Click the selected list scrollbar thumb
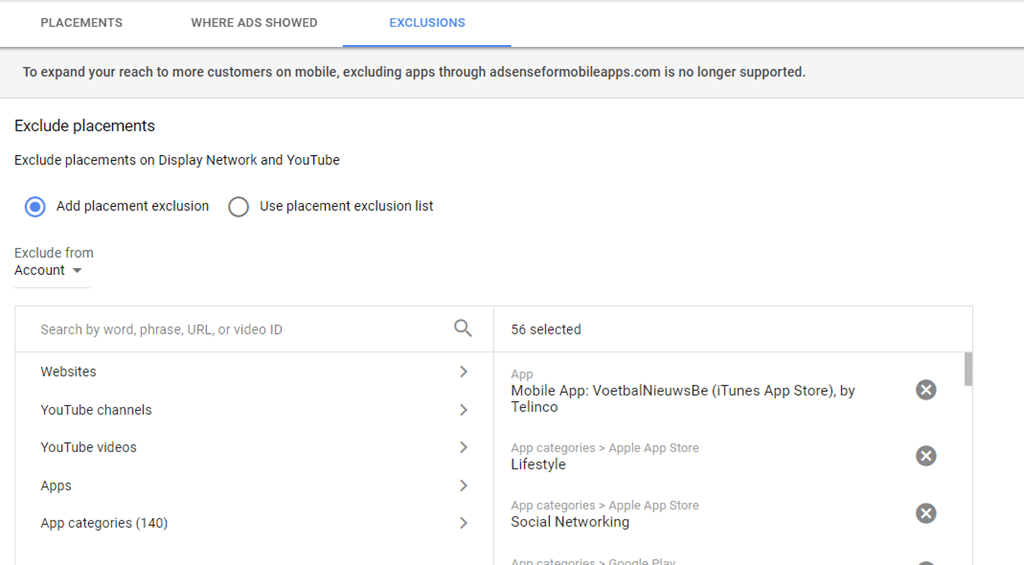The width and height of the screenshot is (1024, 565). [x=968, y=369]
